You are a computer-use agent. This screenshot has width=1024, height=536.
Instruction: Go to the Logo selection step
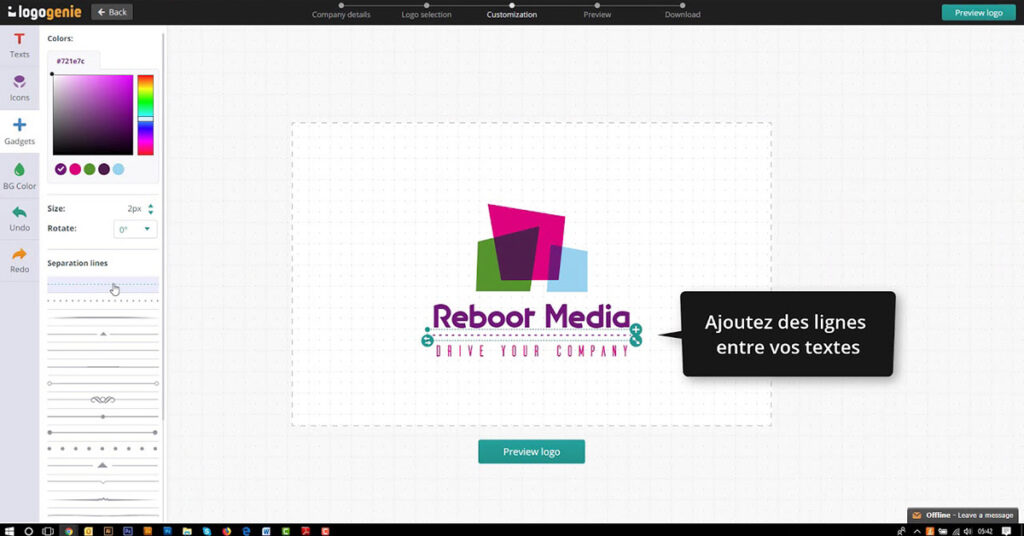(x=426, y=14)
